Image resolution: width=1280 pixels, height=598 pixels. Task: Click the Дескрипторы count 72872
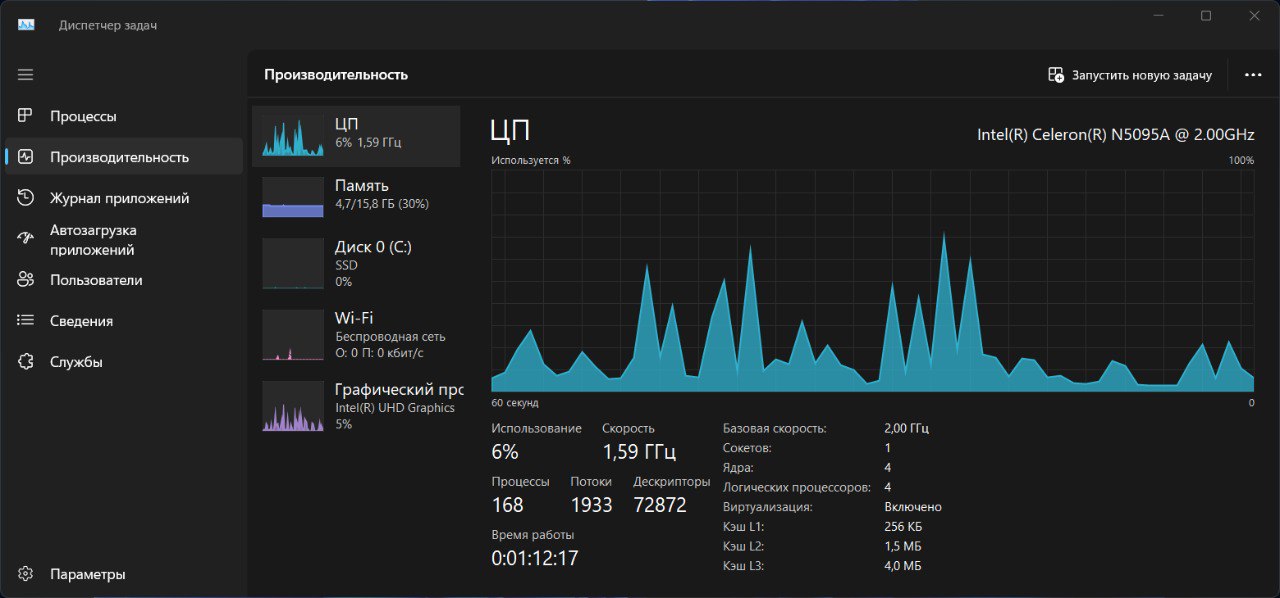660,505
